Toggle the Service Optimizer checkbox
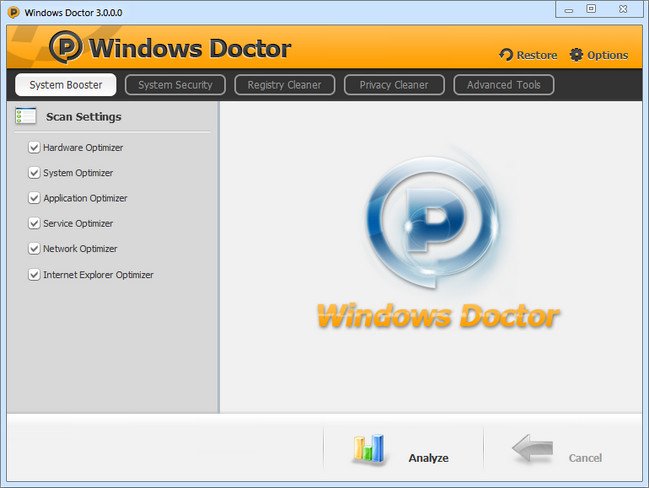Image resolution: width=649 pixels, height=488 pixels. [x=34, y=223]
